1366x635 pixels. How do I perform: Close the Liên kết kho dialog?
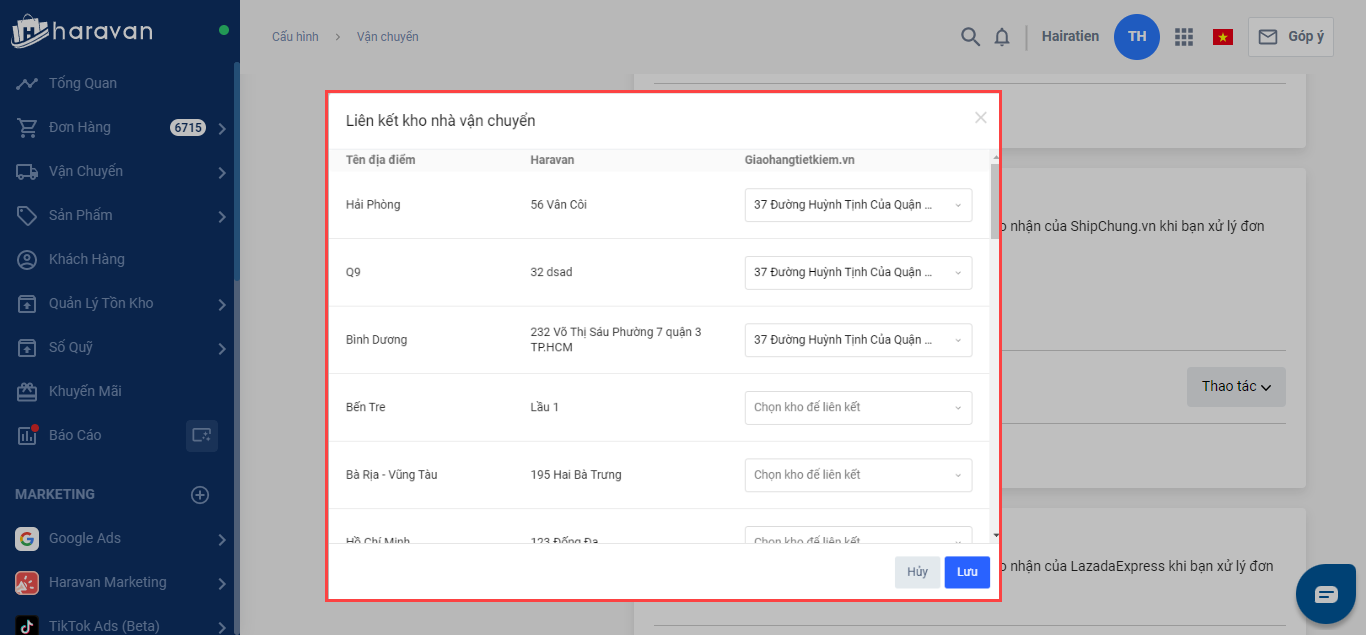point(980,118)
